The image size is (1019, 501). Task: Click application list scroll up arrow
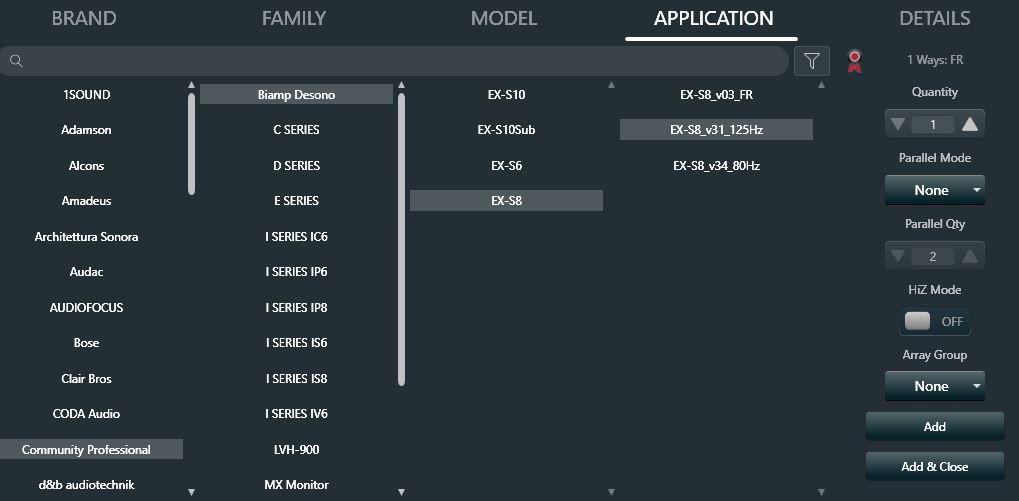click(x=821, y=84)
